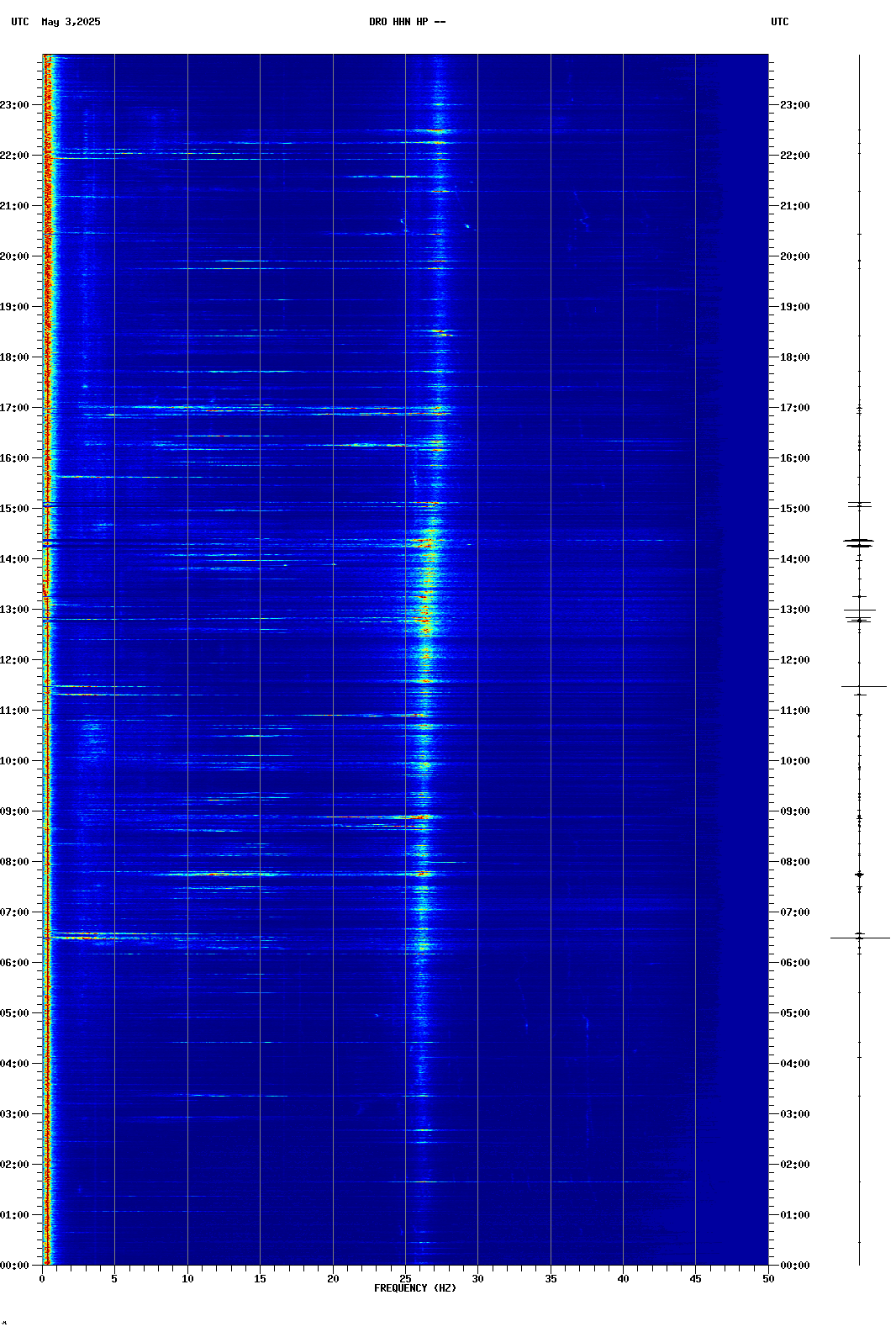Image resolution: width=896 pixels, height=1332 pixels.
Task: Click the wide seismogram spike near 11:30
Action: tap(863, 686)
